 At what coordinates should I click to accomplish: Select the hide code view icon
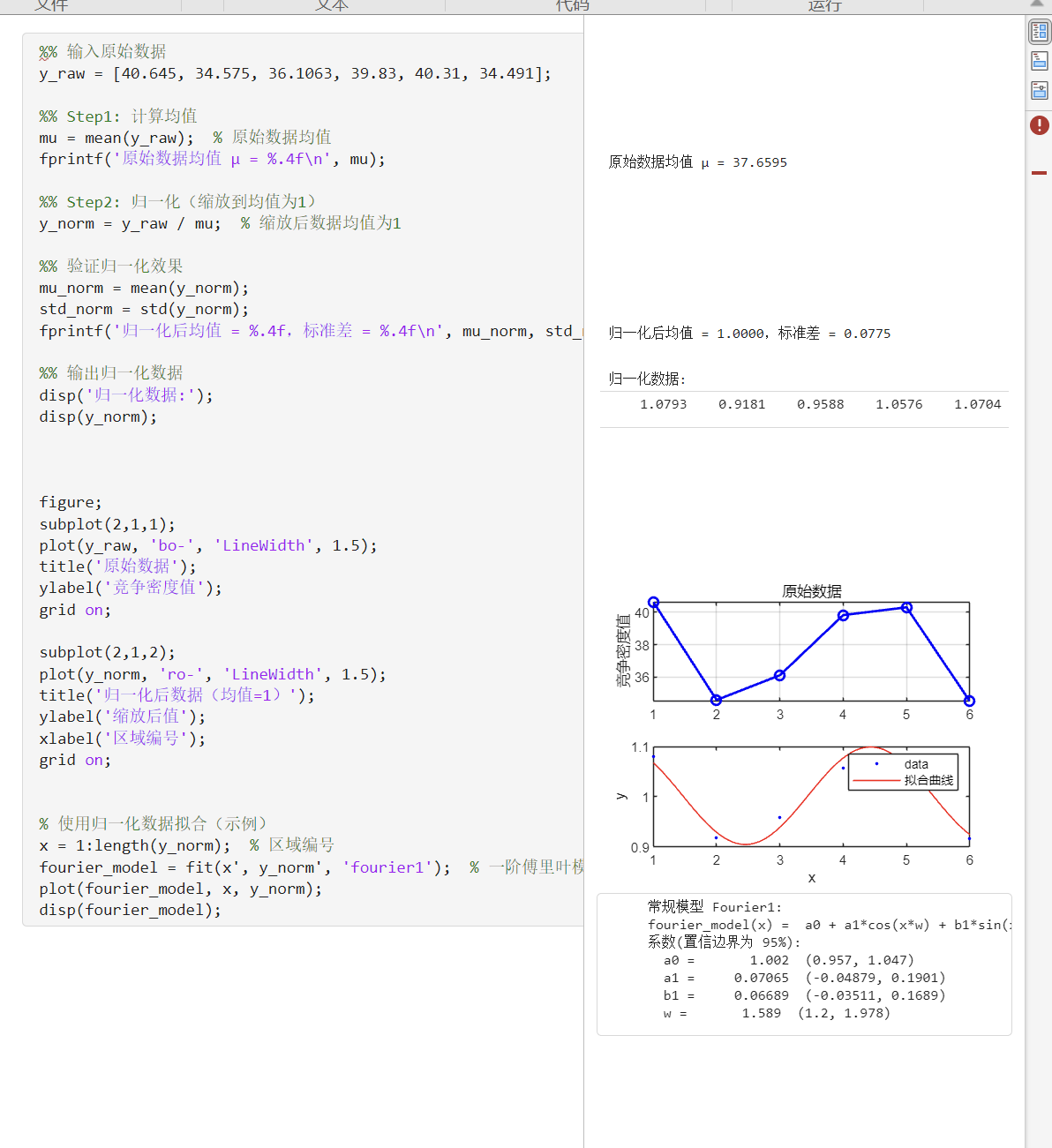pos(1040,90)
